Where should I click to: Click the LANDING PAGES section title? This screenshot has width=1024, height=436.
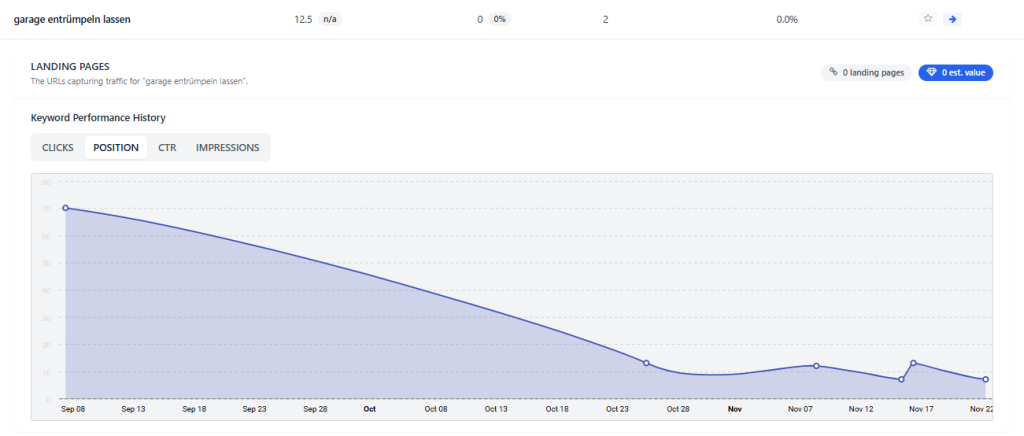pos(70,67)
